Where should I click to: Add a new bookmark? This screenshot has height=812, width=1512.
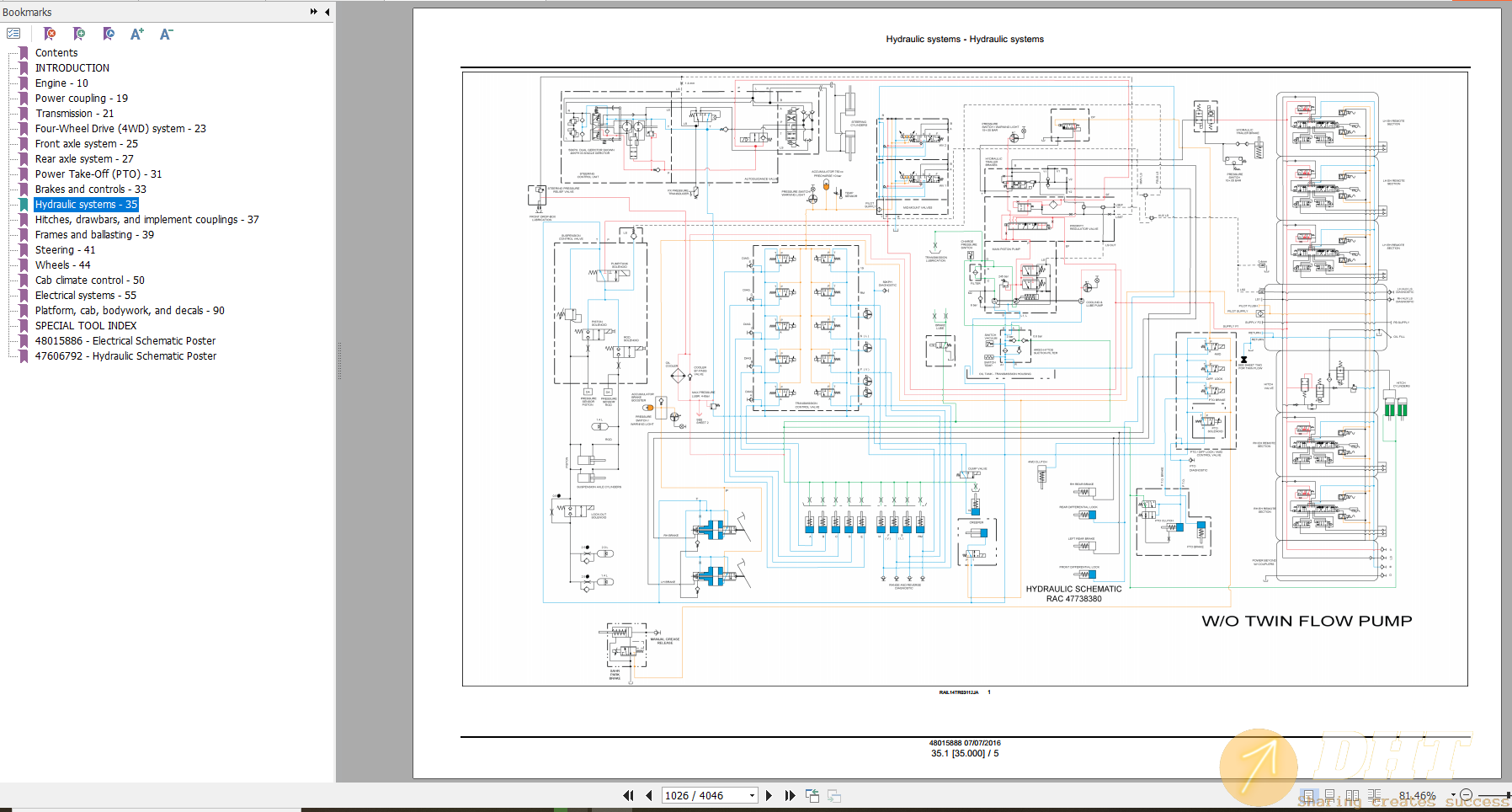pyautogui.click(x=79, y=34)
